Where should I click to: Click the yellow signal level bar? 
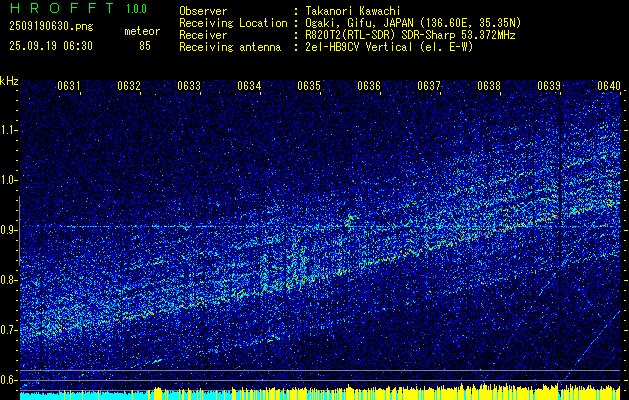coord(387,394)
